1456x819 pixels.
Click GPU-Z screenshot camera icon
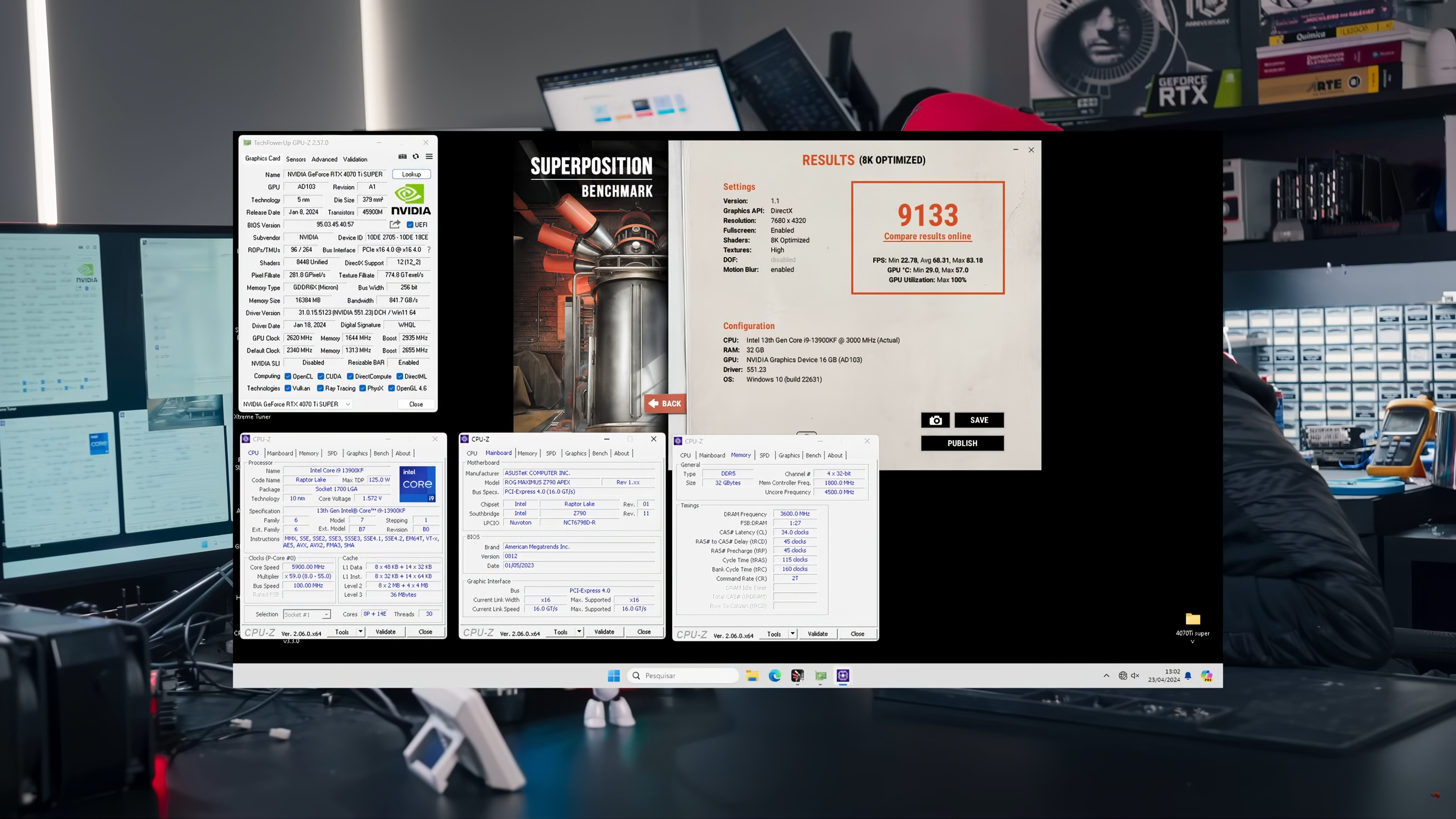pos(402,157)
